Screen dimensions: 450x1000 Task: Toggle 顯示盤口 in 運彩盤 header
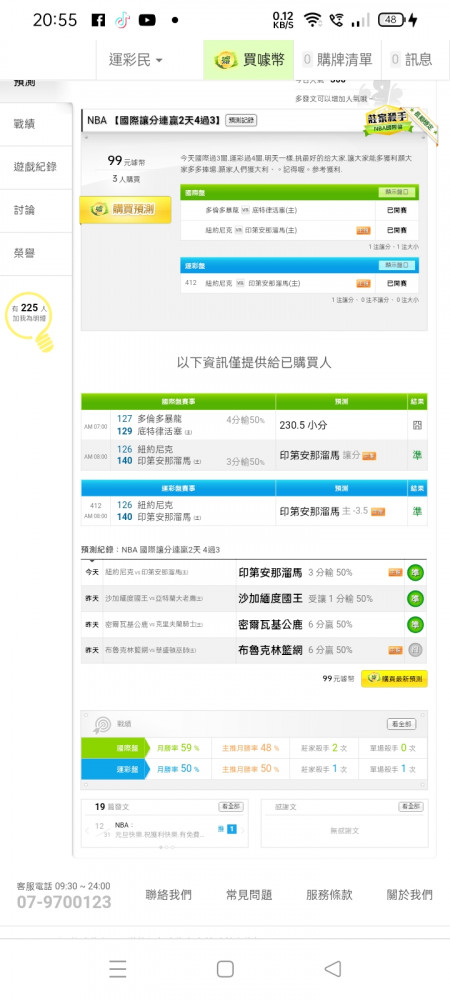[396, 265]
